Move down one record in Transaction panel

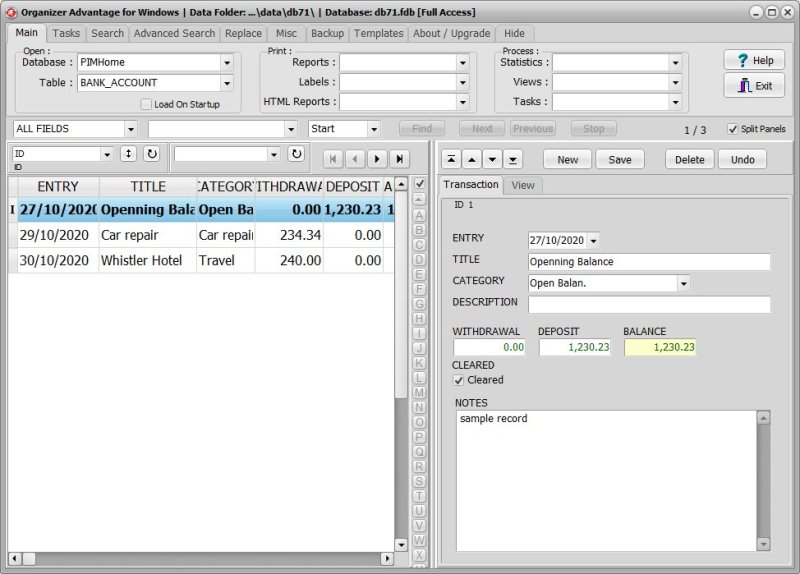pos(492,159)
